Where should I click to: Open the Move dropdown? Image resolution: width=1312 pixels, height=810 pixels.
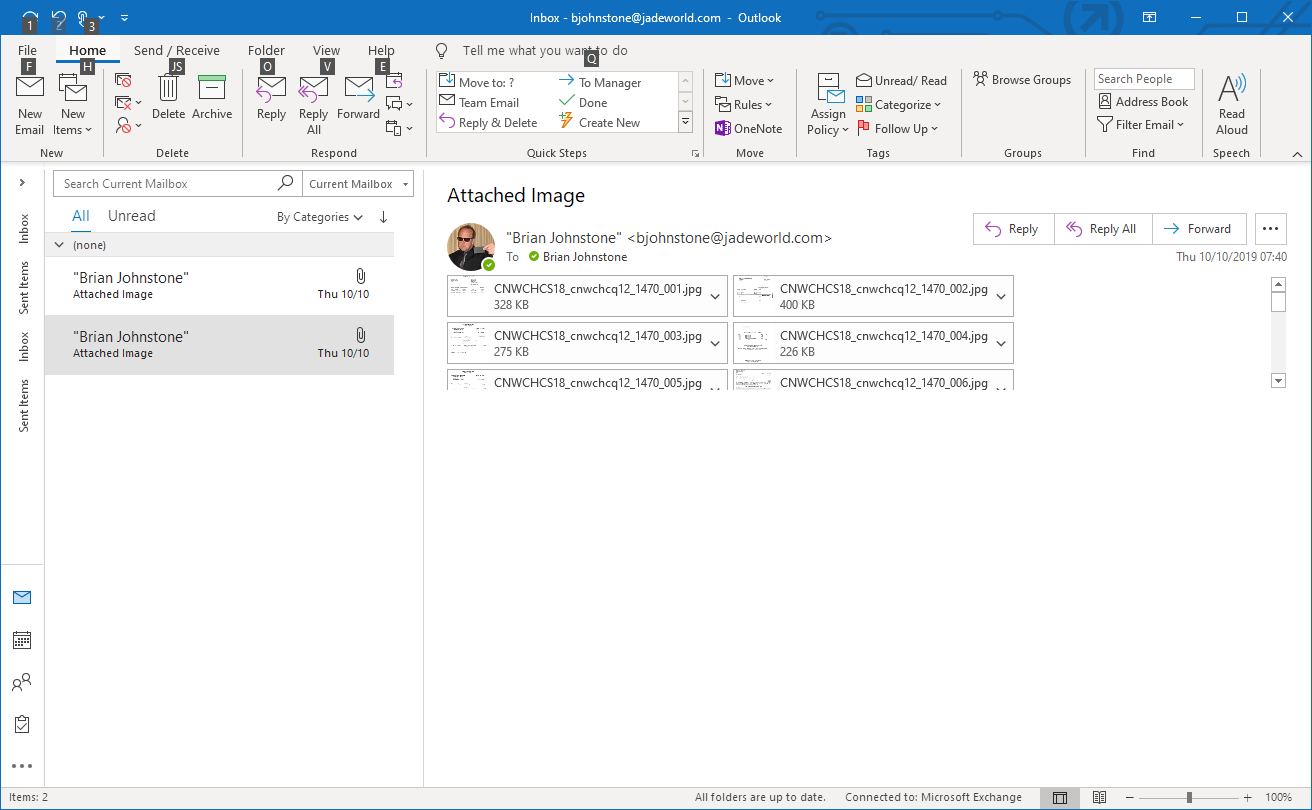tap(745, 81)
